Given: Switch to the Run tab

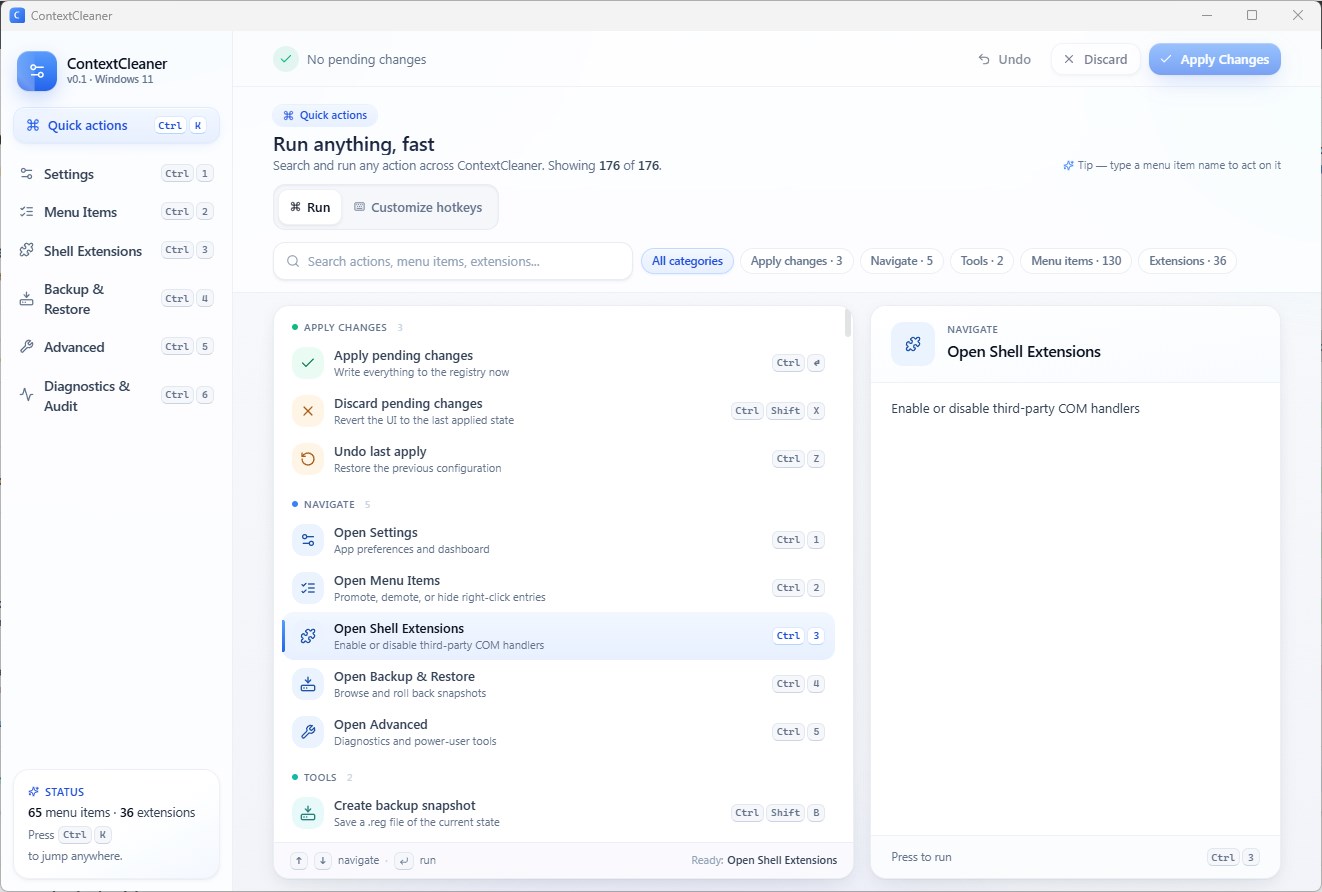Looking at the screenshot, I should [x=310, y=207].
